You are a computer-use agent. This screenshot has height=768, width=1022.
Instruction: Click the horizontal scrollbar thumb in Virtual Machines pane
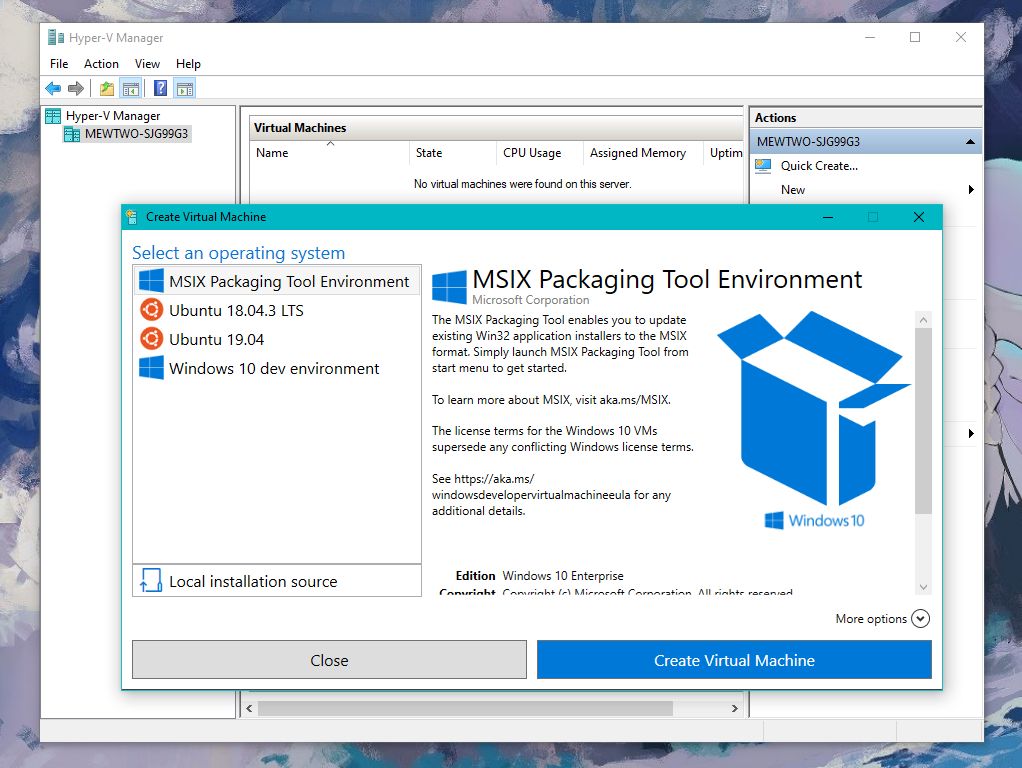pos(465,709)
